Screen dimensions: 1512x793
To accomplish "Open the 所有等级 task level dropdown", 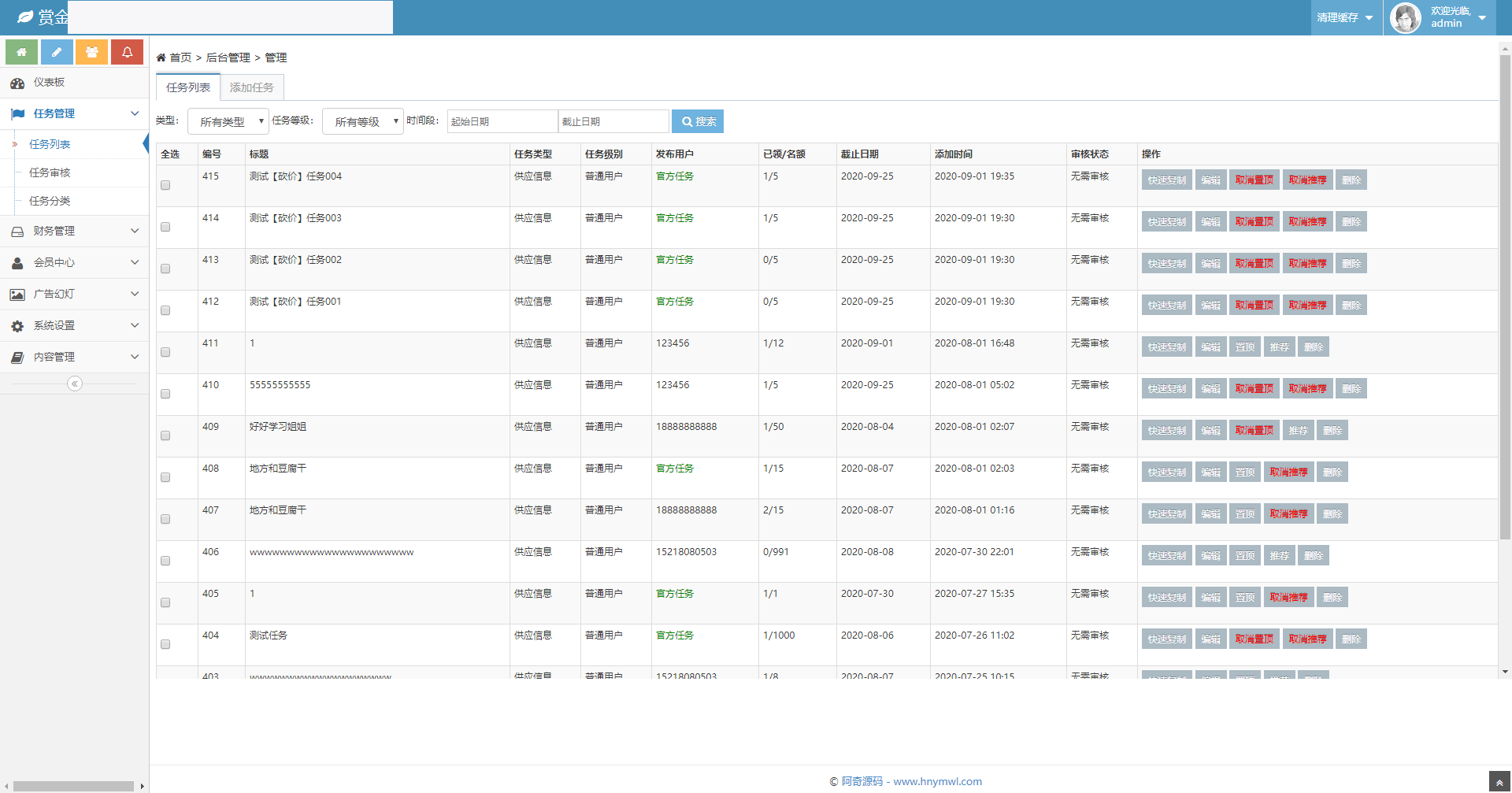I will pyautogui.click(x=363, y=121).
